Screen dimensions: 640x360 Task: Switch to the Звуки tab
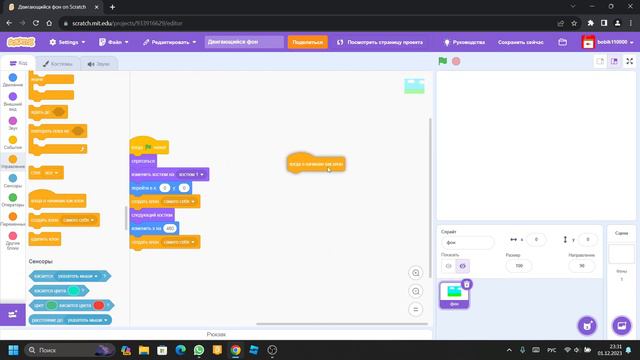[99, 64]
